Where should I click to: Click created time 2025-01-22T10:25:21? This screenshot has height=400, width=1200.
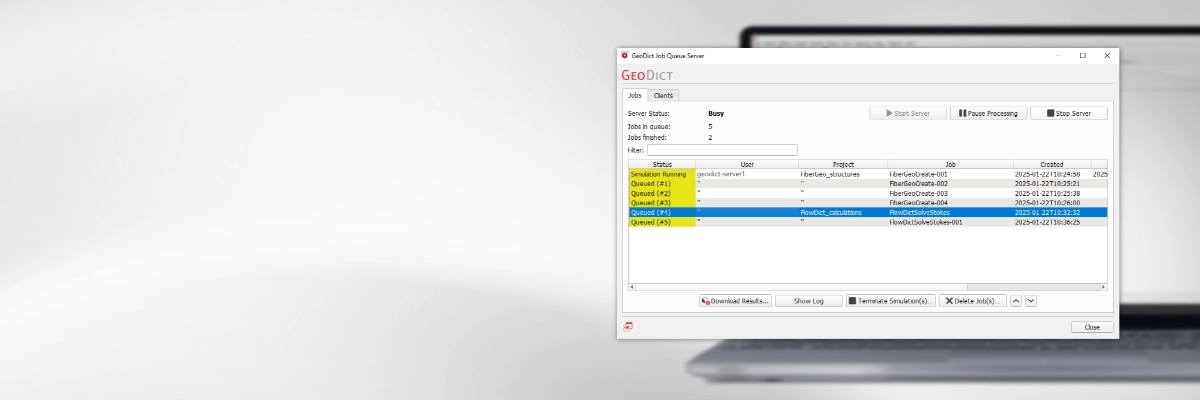1051,184
